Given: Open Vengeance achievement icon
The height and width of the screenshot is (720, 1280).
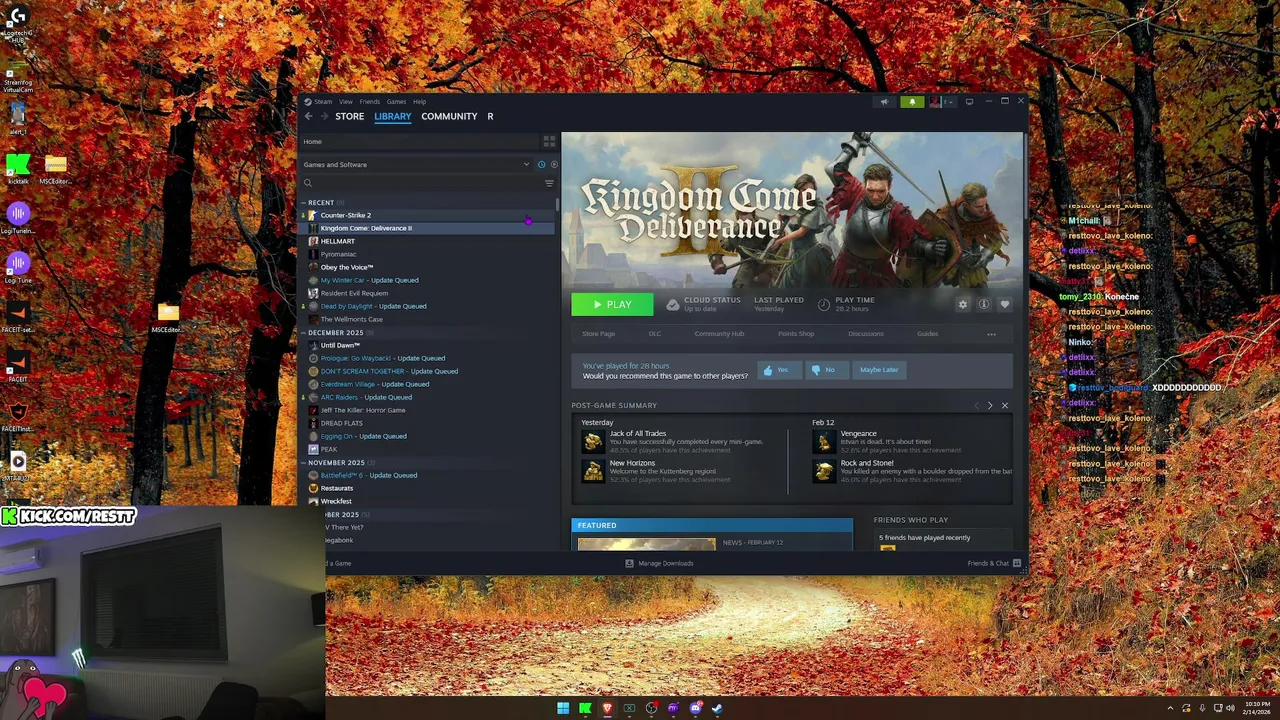Looking at the screenshot, I should [x=825, y=442].
